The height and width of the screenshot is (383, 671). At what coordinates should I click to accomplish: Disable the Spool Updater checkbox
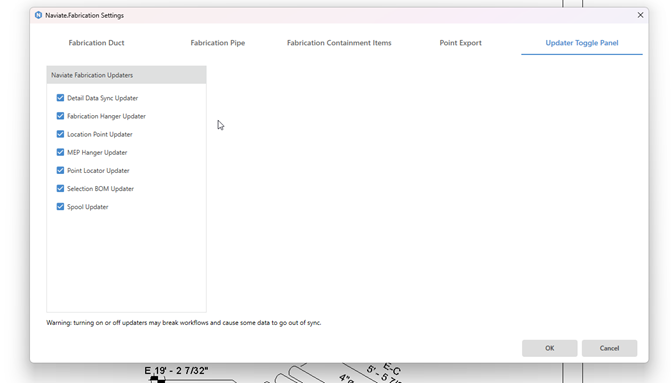tap(60, 207)
